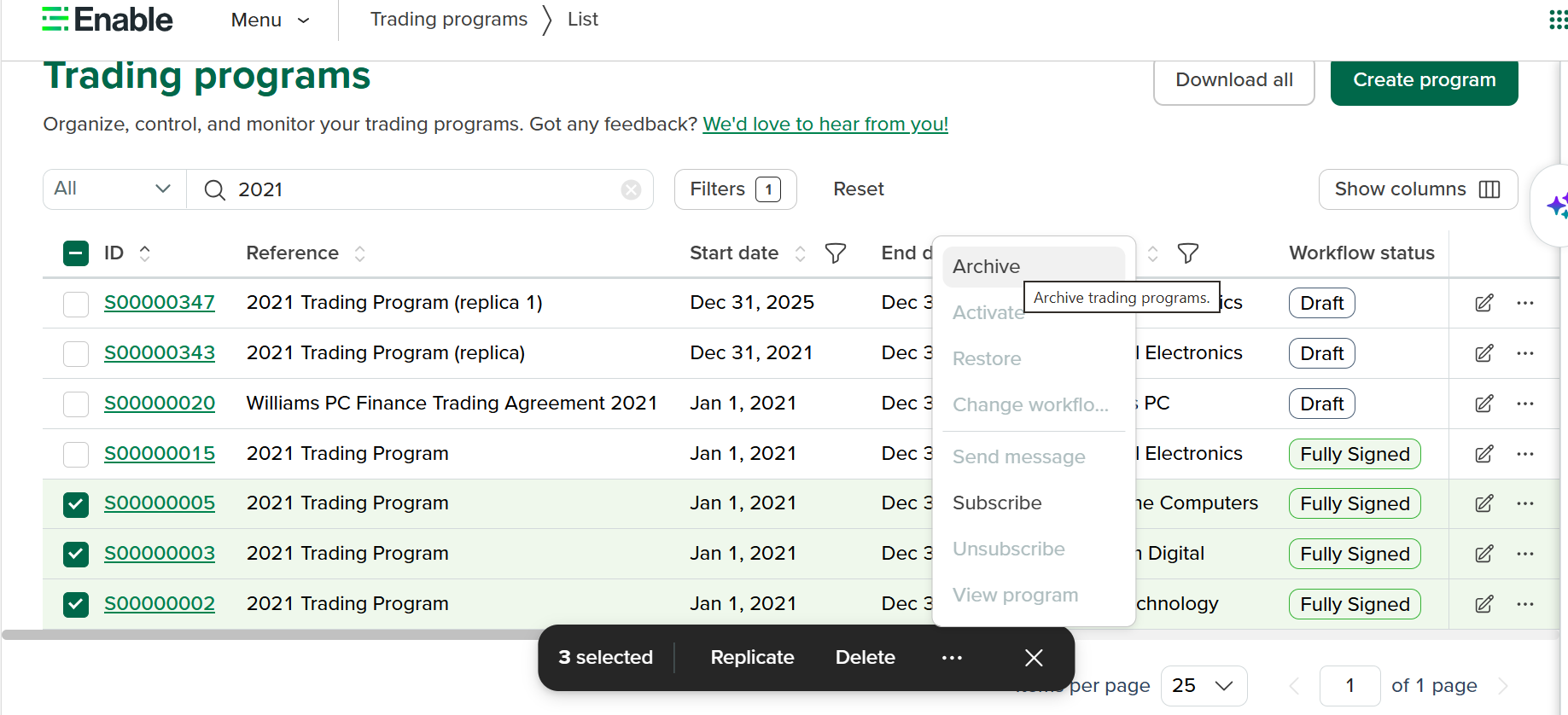Open more bulk actions in selection bar
Image resolution: width=1568 pixels, height=715 pixels.
pos(952,658)
